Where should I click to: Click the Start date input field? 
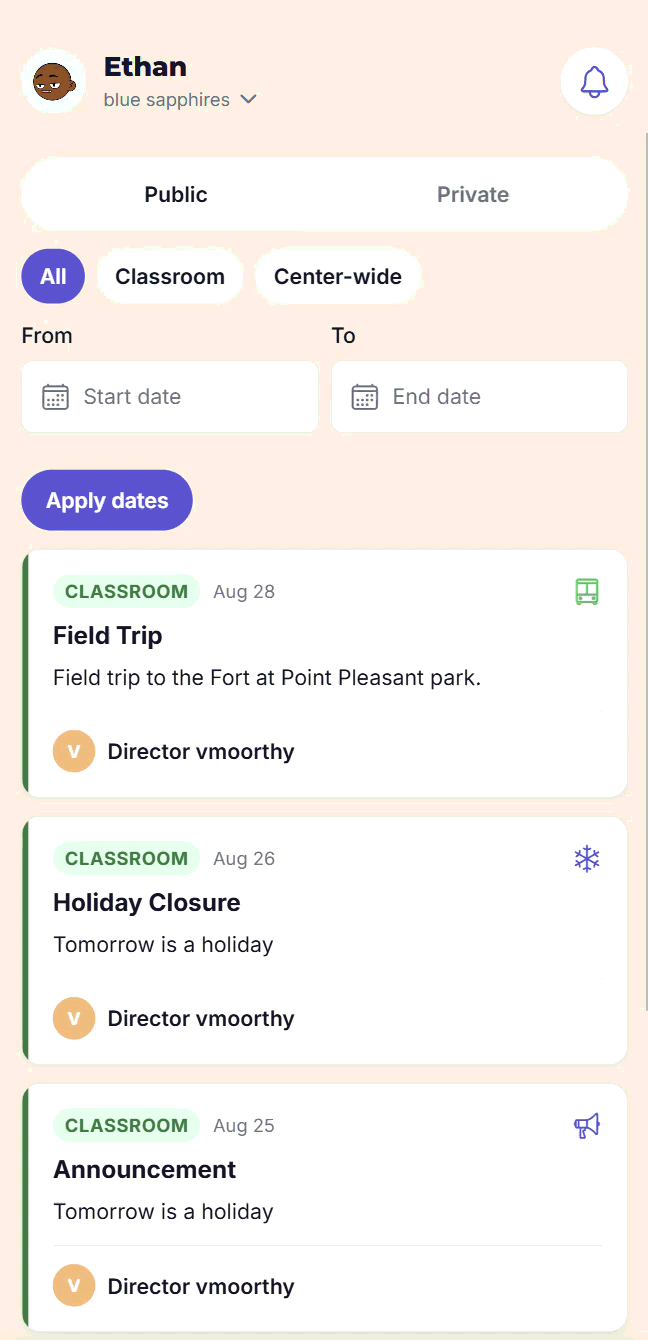click(x=170, y=397)
